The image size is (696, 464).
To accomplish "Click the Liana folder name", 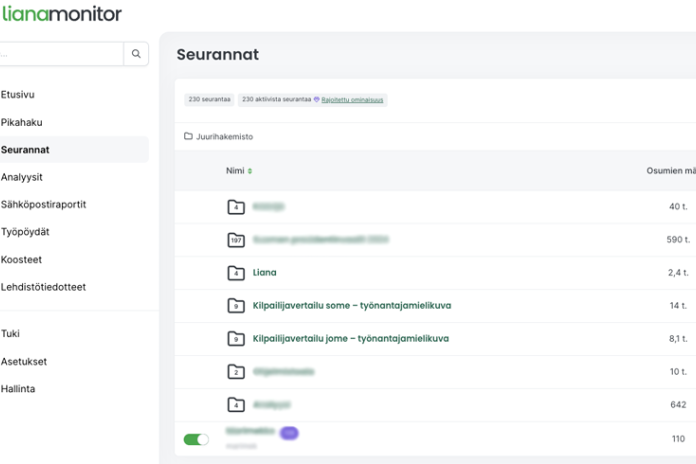I will (x=265, y=273).
